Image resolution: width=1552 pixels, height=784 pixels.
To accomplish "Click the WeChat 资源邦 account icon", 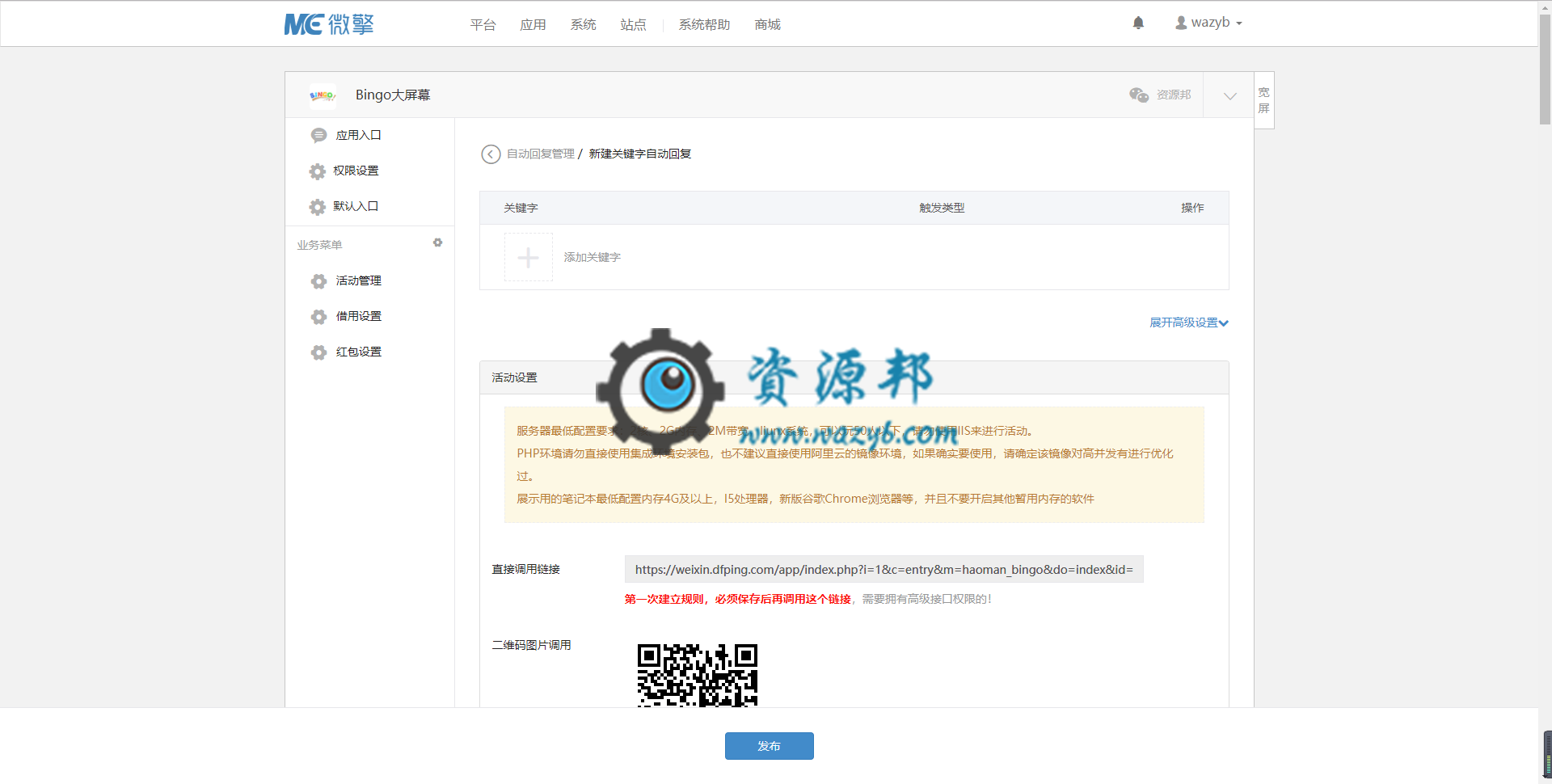I will pos(1139,95).
